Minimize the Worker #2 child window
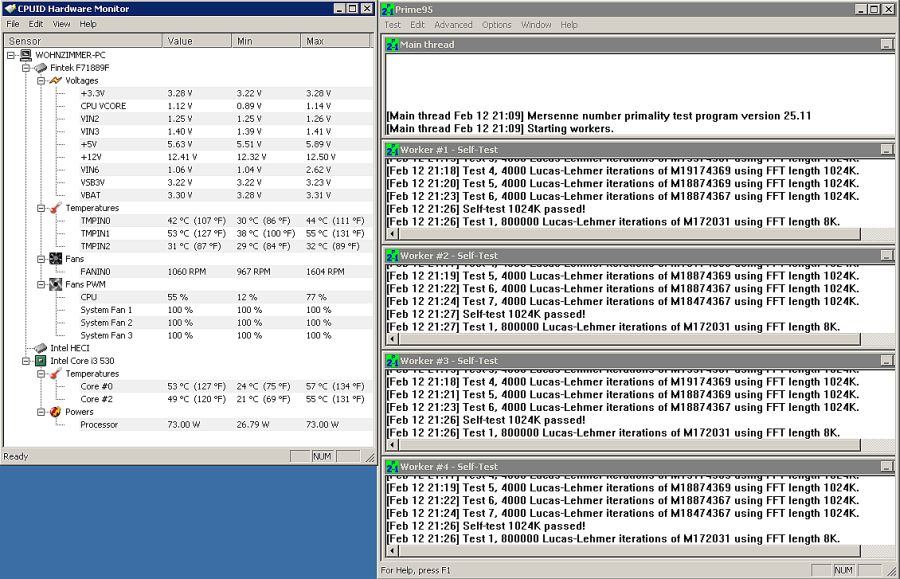Viewport: 900px width, 579px height. point(886,256)
